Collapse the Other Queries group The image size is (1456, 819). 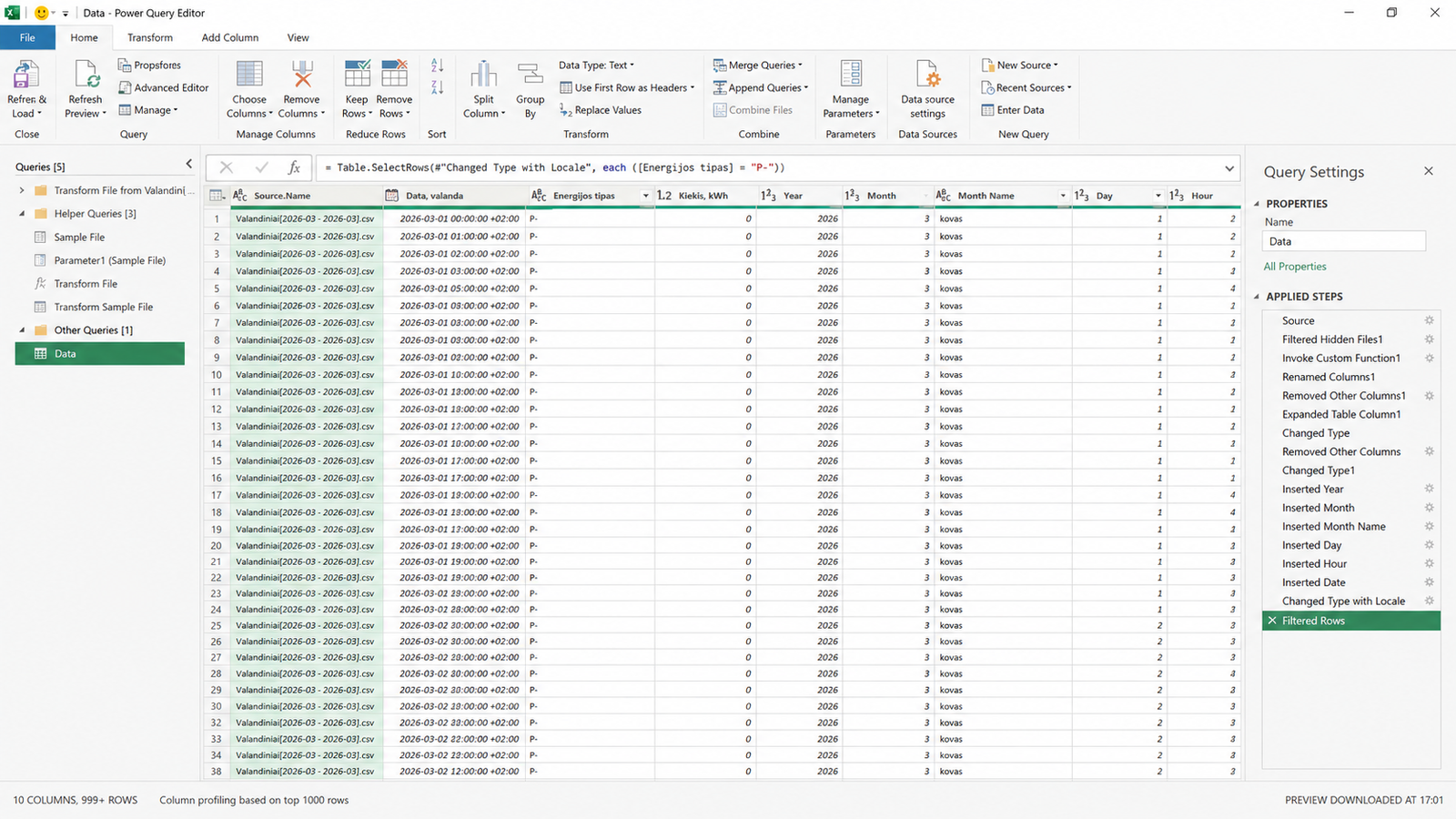(x=22, y=330)
